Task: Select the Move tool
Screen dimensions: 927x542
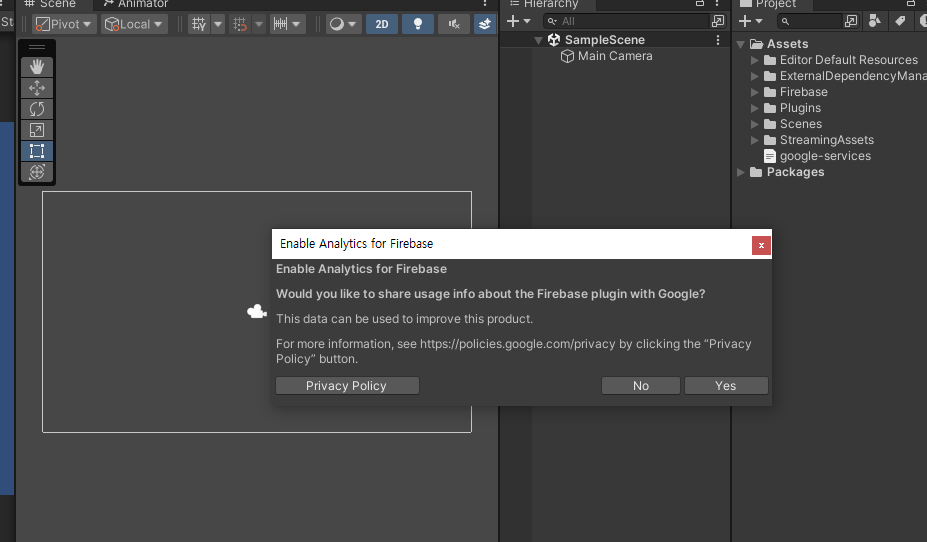Action: [37, 88]
